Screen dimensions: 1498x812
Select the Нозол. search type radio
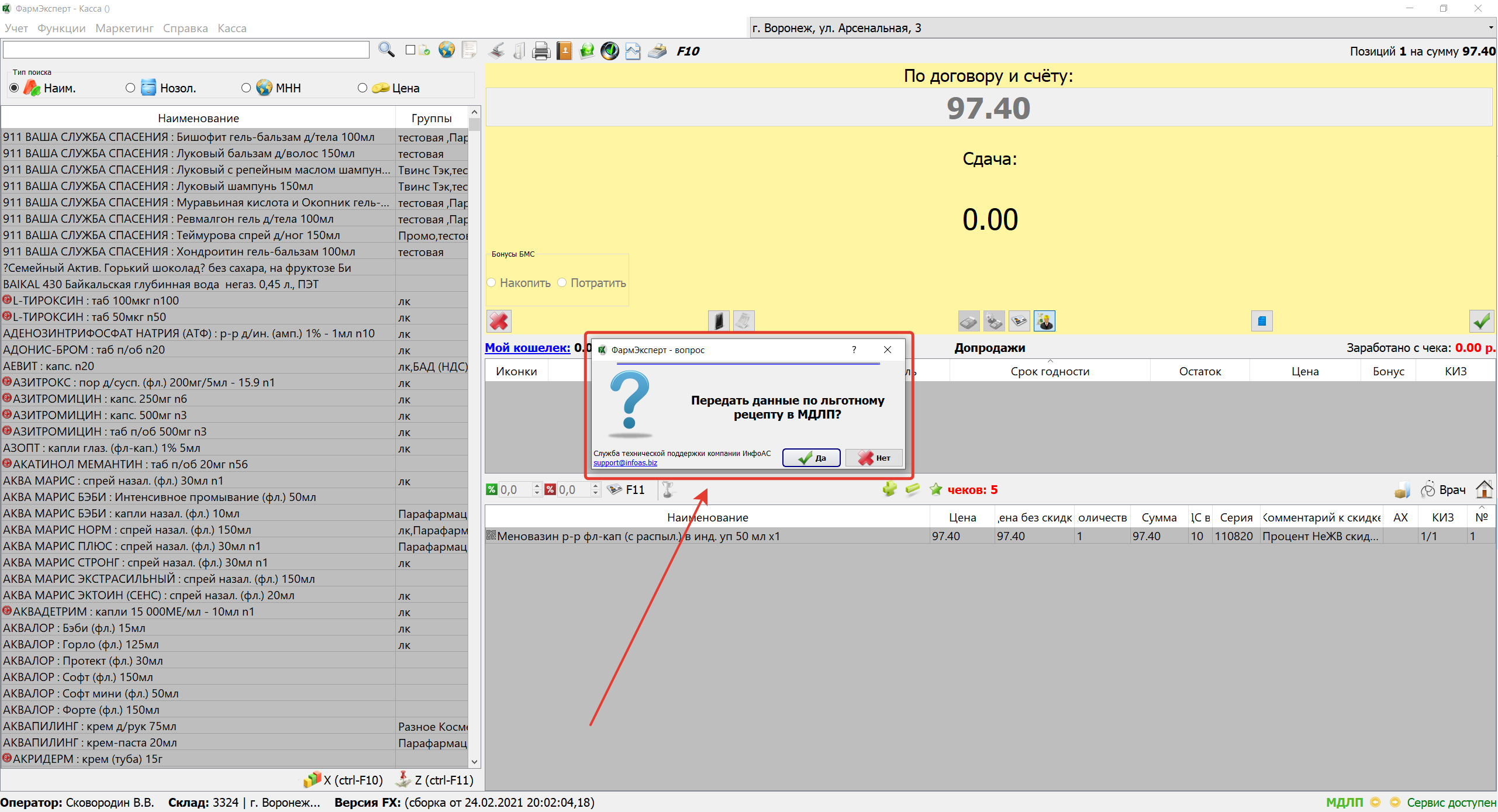pyautogui.click(x=130, y=88)
